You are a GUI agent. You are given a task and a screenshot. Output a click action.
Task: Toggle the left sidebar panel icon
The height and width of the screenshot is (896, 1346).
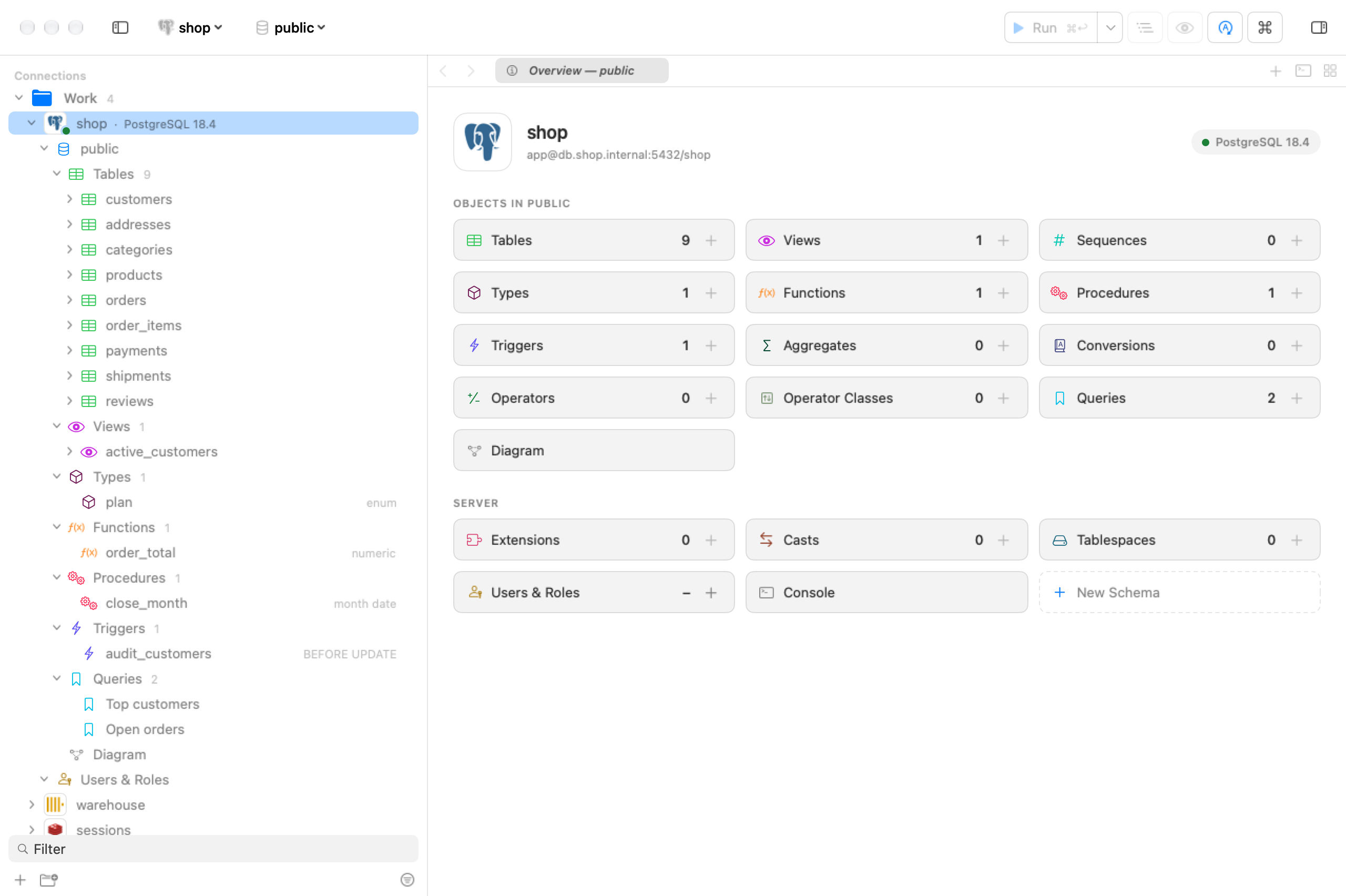120,27
